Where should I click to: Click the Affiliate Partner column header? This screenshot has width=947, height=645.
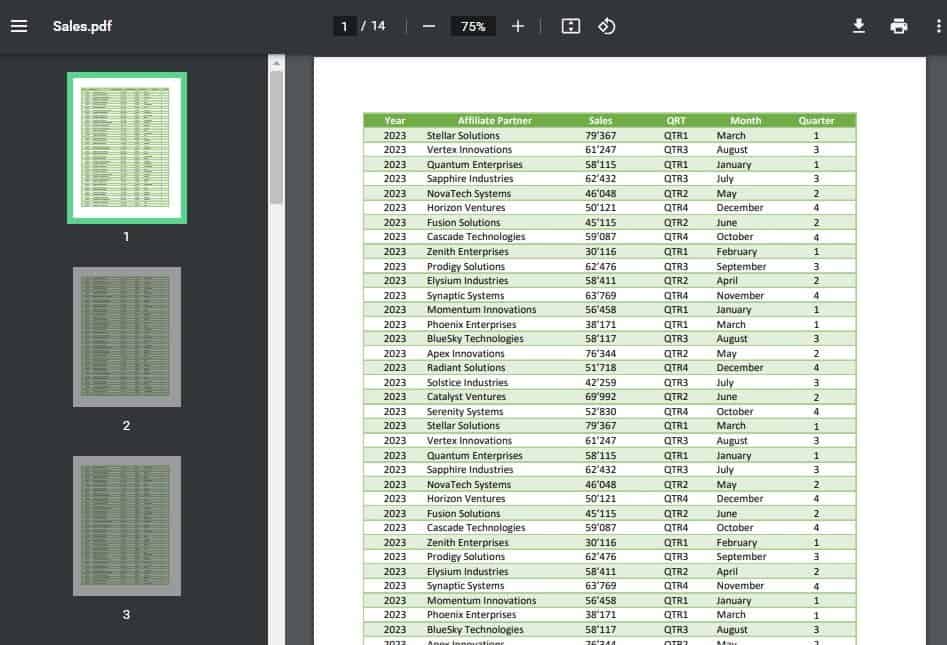pyautogui.click(x=495, y=120)
